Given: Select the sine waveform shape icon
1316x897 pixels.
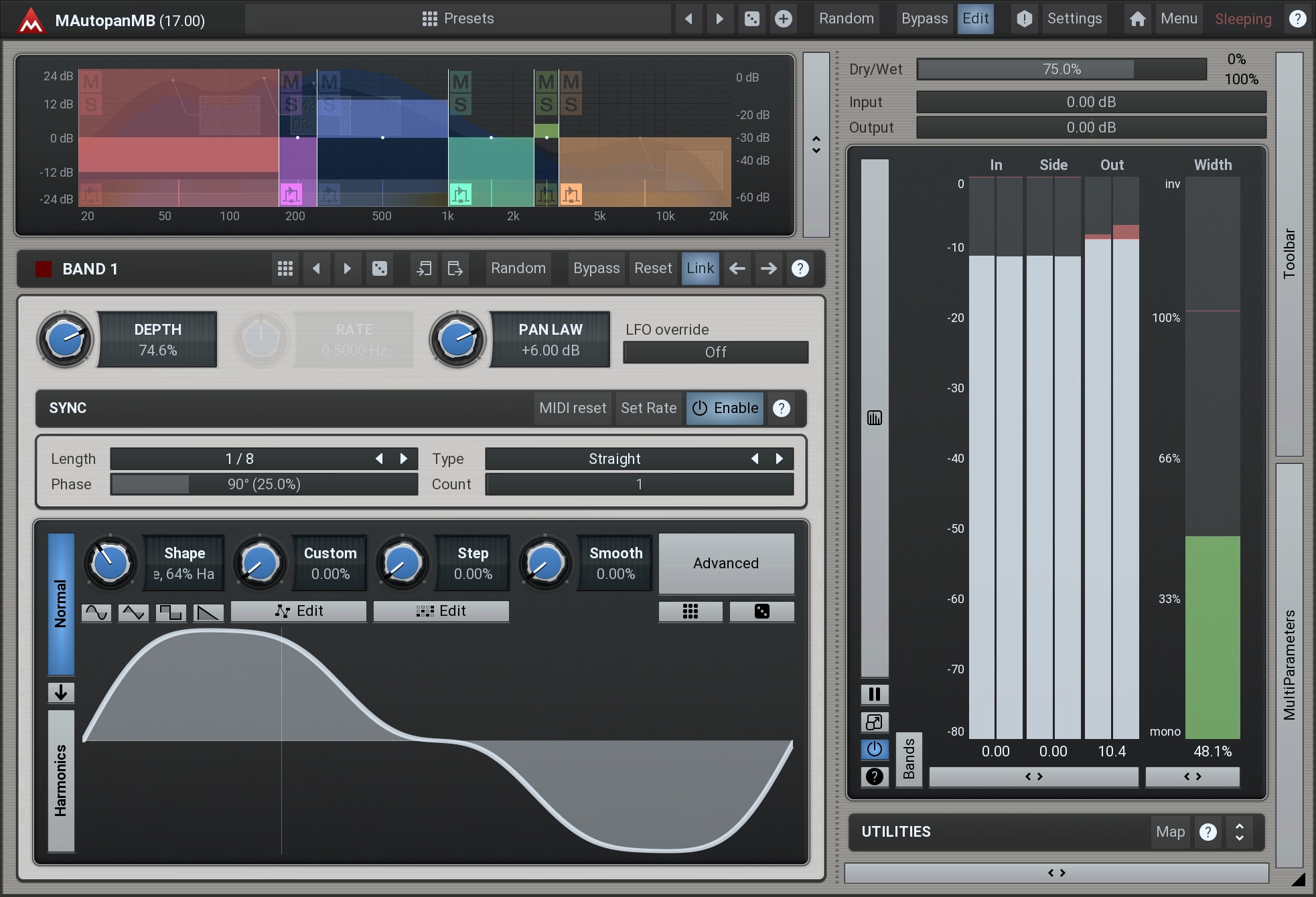Looking at the screenshot, I should pyautogui.click(x=96, y=612).
